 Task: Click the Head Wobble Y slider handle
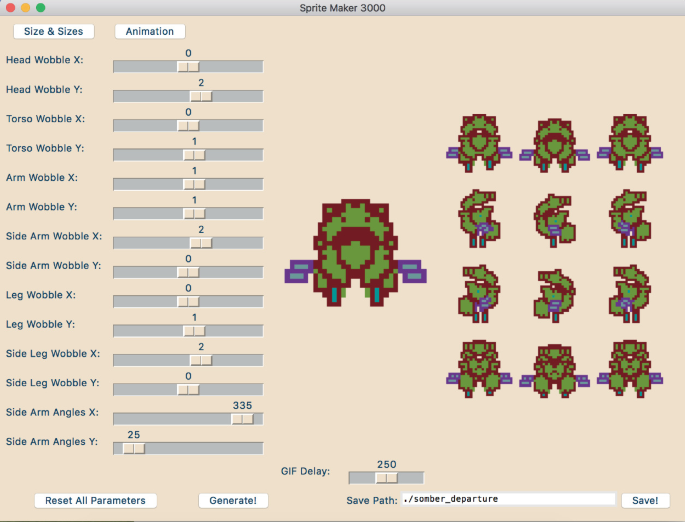[201, 96]
